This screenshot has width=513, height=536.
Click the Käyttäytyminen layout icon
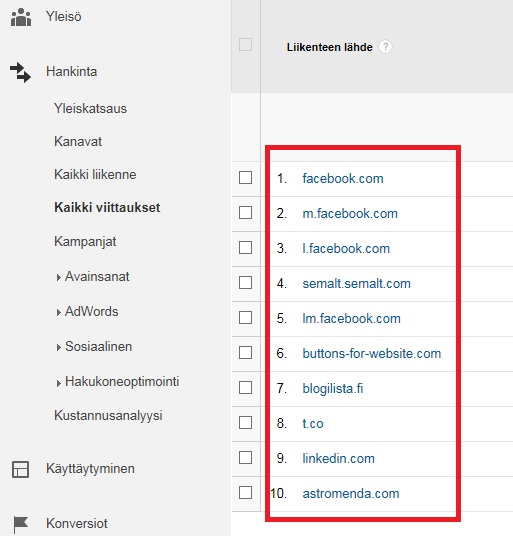pos(21,469)
